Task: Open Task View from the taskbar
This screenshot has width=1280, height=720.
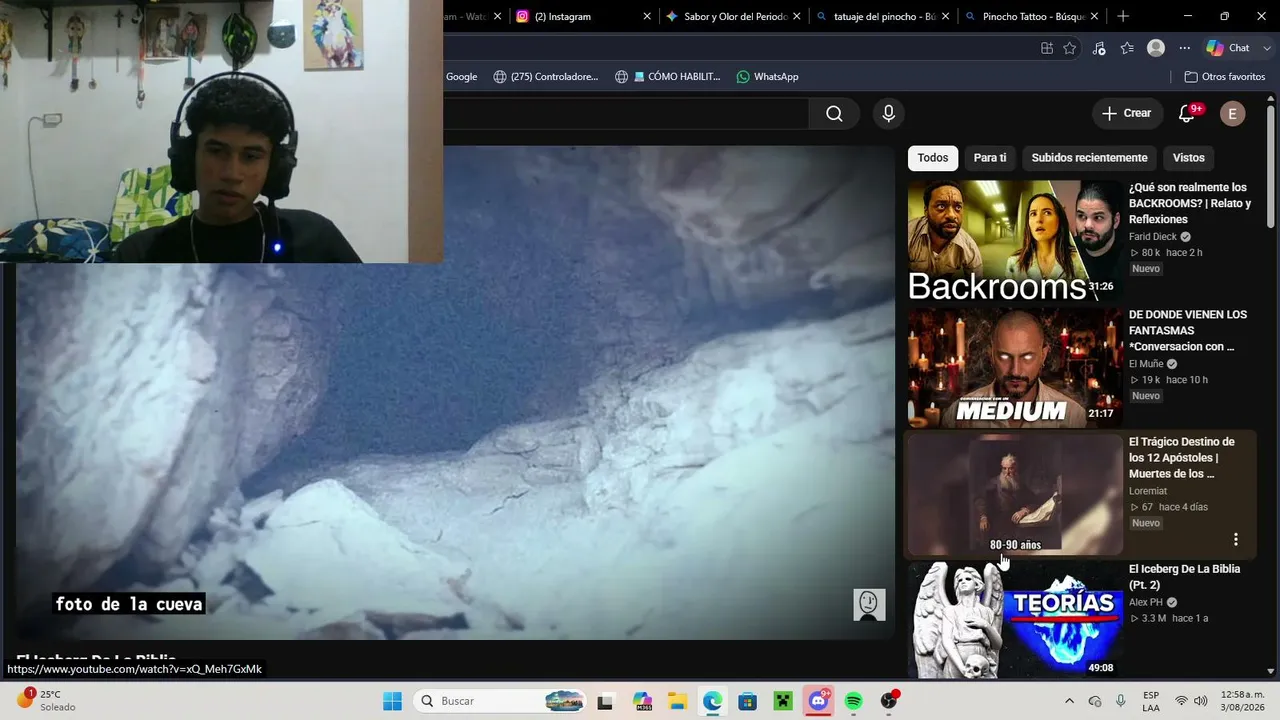Action: pyautogui.click(x=605, y=702)
